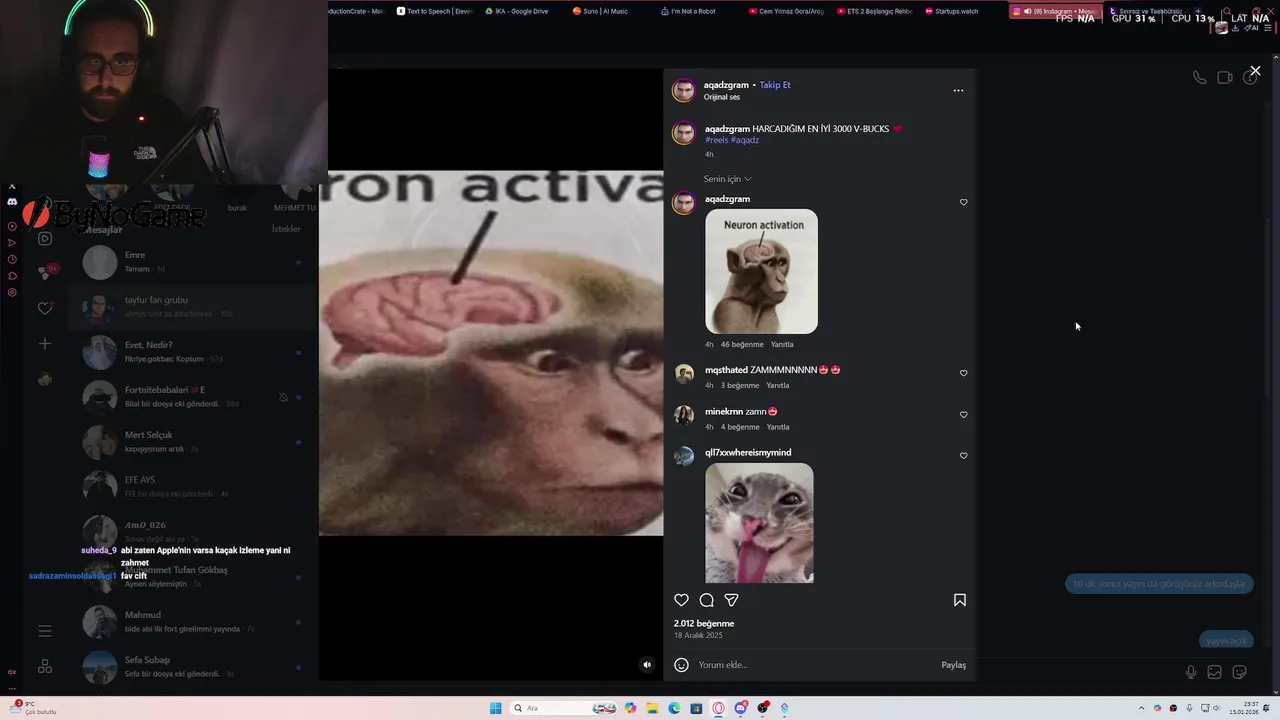1280x720 pixels.
Task: Save the post with the bookmark icon
Action: click(959, 600)
